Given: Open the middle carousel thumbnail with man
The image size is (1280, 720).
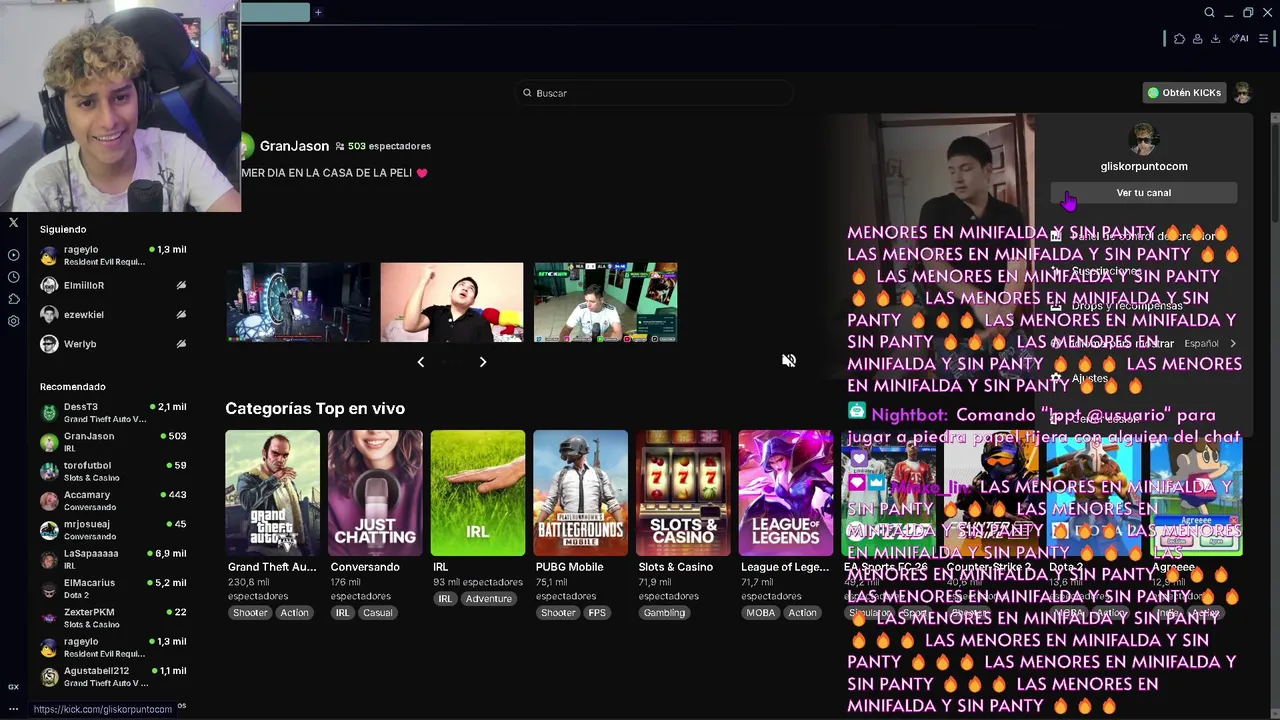Looking at the screenshot, I should coord(451,302).
